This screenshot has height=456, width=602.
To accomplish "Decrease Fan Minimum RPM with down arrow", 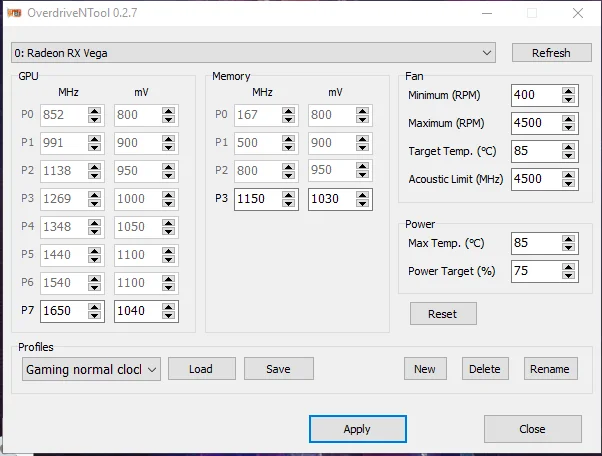I will pos(569,100).
